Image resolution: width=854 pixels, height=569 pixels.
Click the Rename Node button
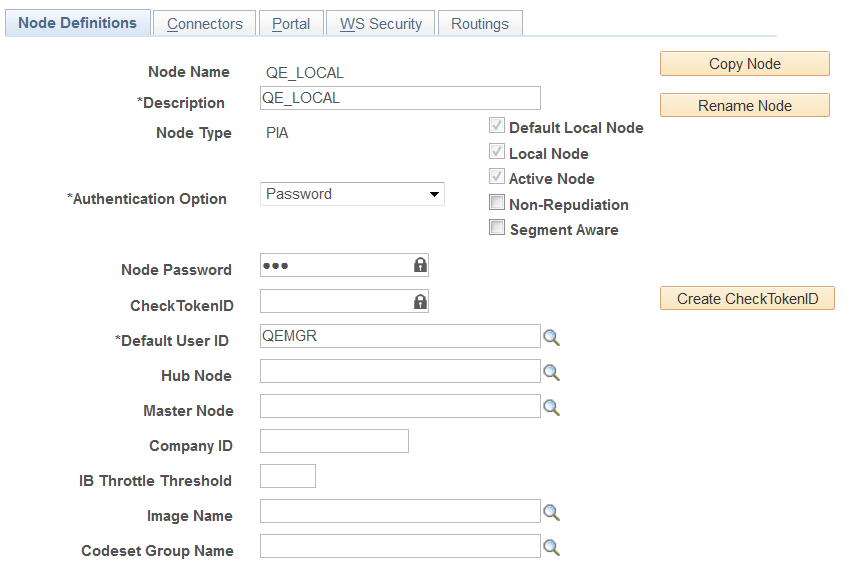pos(745,105)
